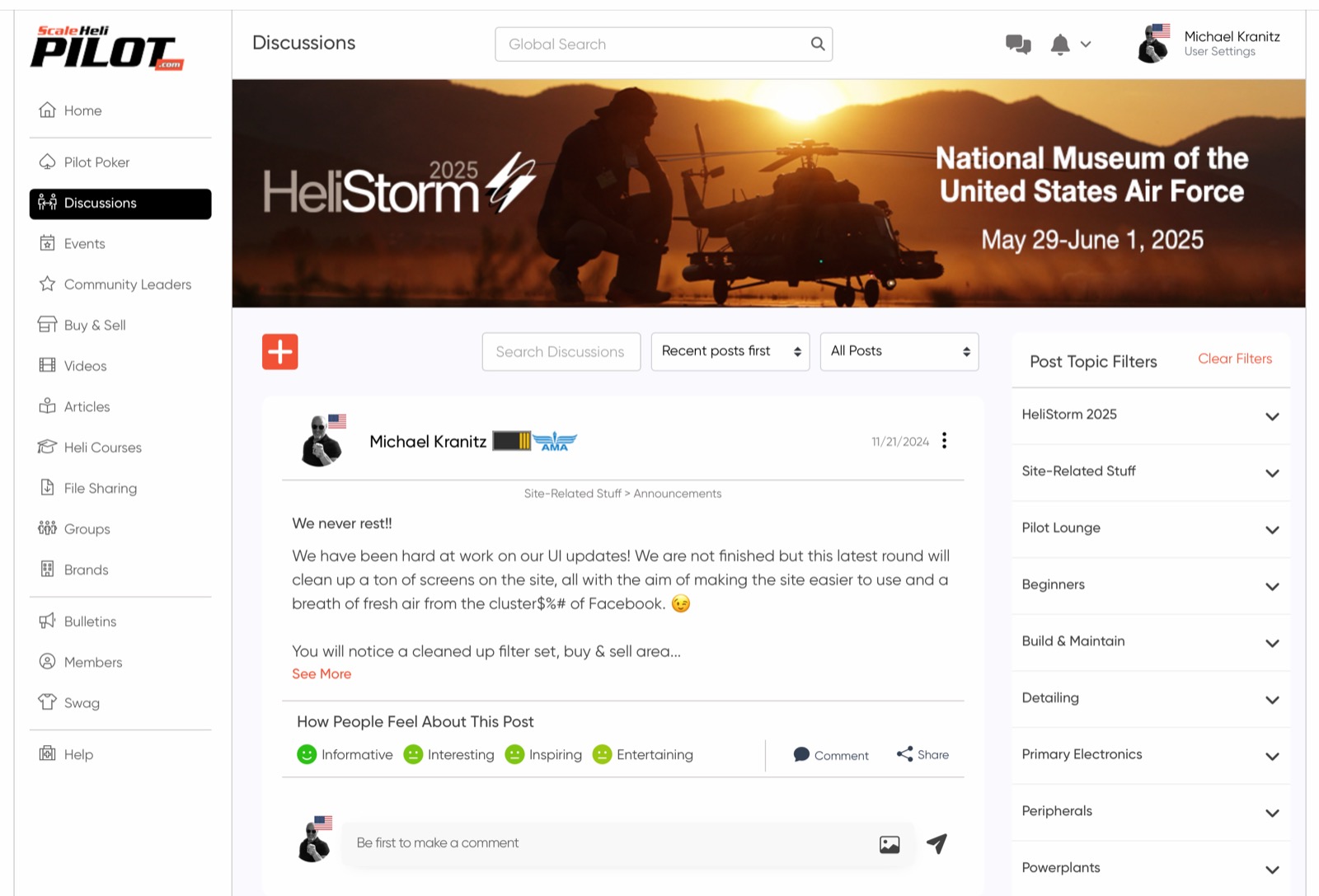The height and width of the screenshot is (896, 1319).
Task: Click the Michael Kranitz post author name
Action: pos(428,442)
